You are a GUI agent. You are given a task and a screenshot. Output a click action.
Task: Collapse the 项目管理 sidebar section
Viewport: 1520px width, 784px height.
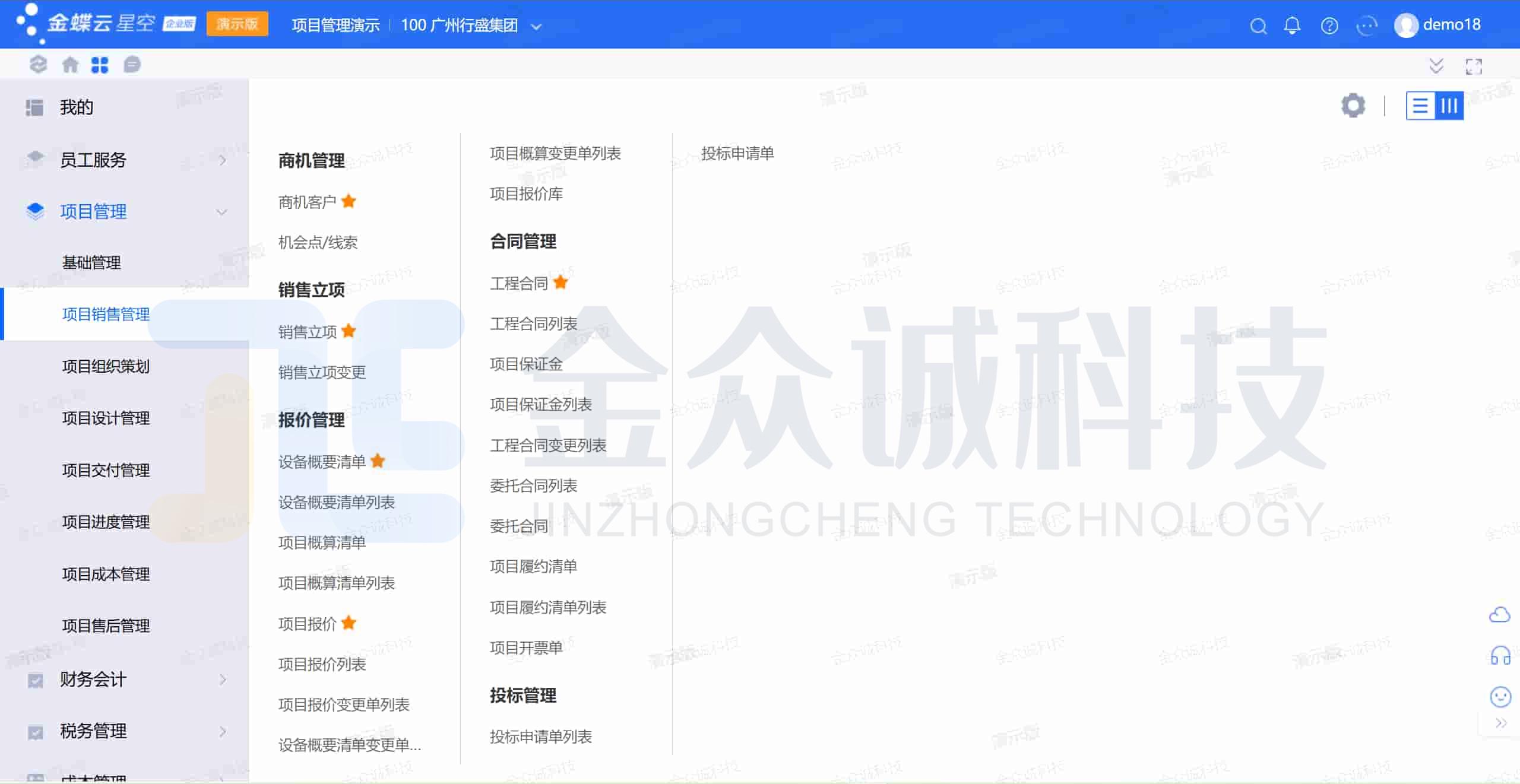click(x=94, y=212)
